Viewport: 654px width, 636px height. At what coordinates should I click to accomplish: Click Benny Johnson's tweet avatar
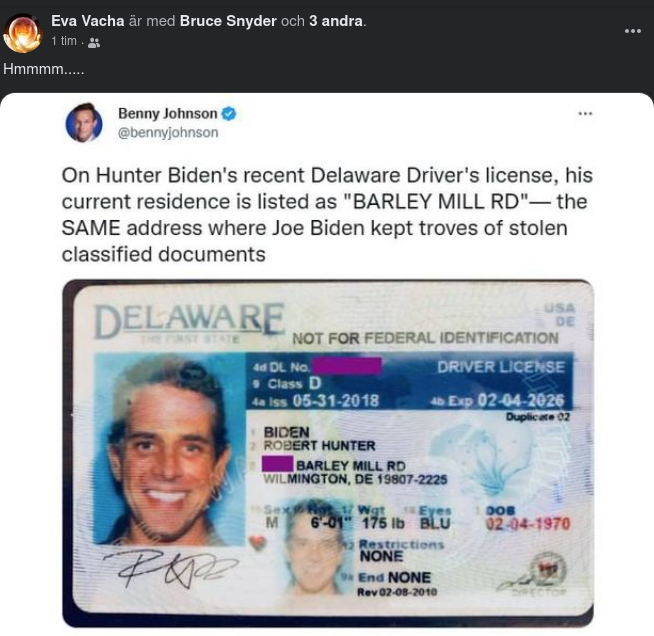pyautogui.click(x=84, y=123)
